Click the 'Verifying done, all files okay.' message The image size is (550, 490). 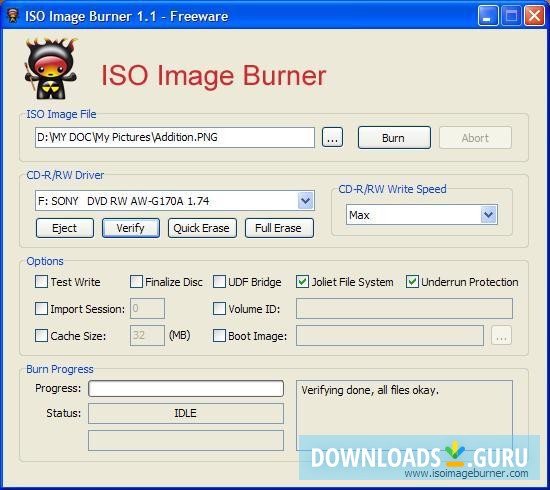[370, 390]
